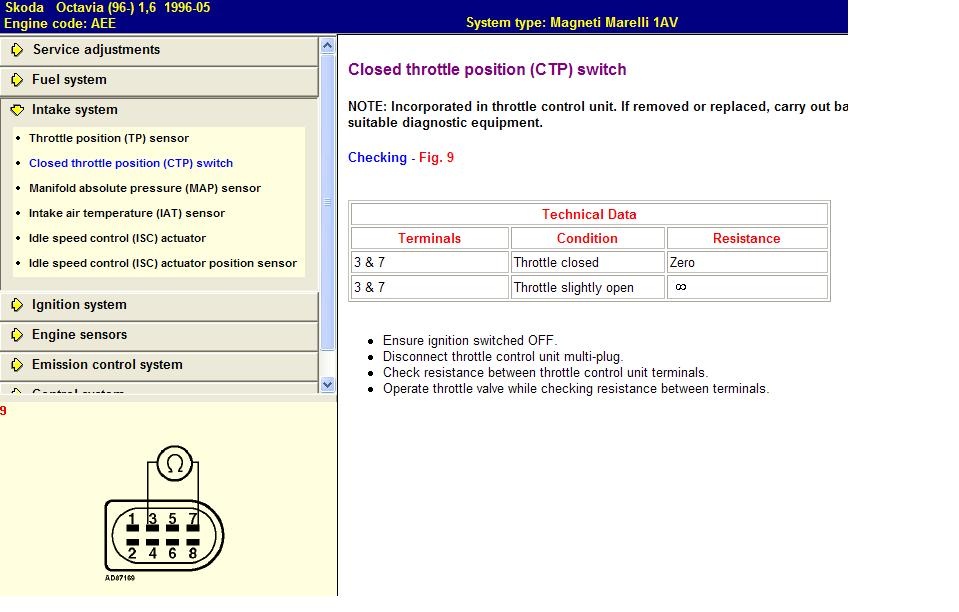Collapse Intake system via its arrow icon
959x612 pixels.
pos(17,109)
